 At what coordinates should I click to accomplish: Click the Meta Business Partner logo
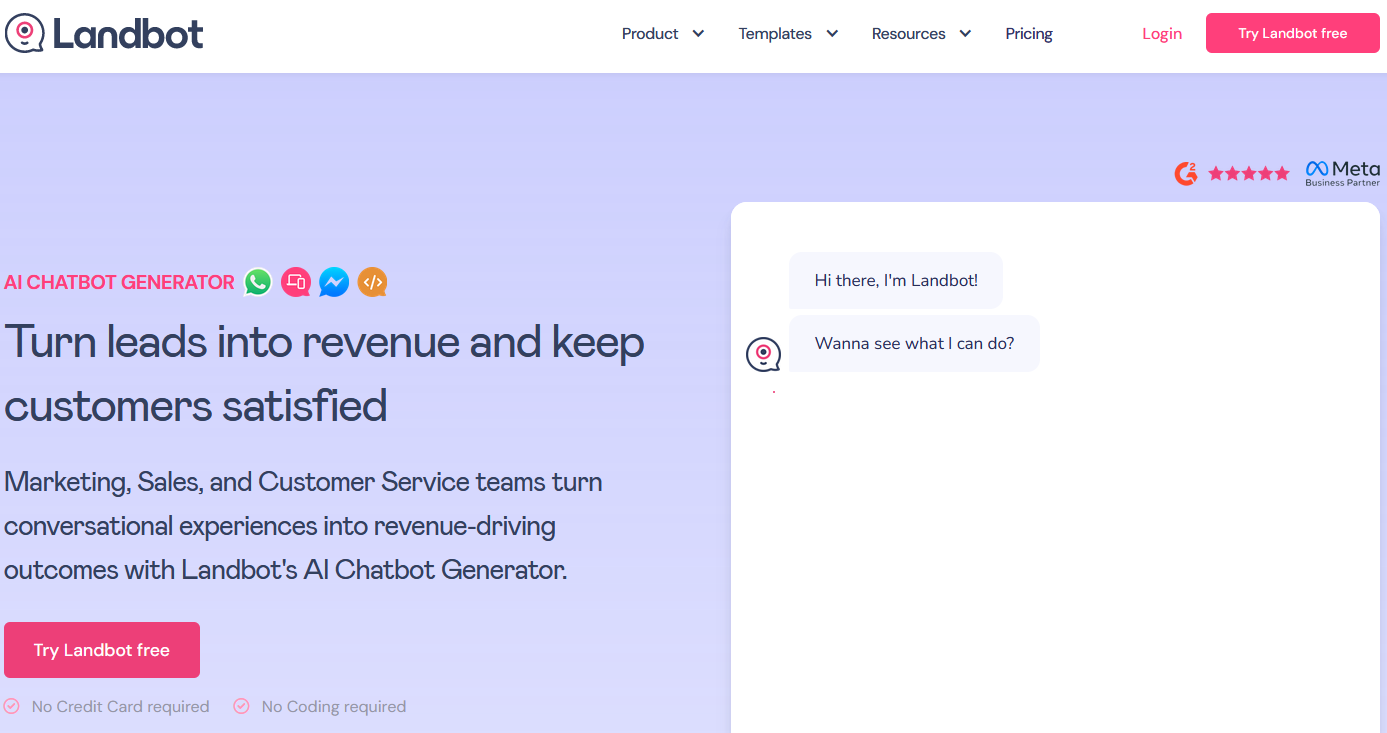point(1342,173)
